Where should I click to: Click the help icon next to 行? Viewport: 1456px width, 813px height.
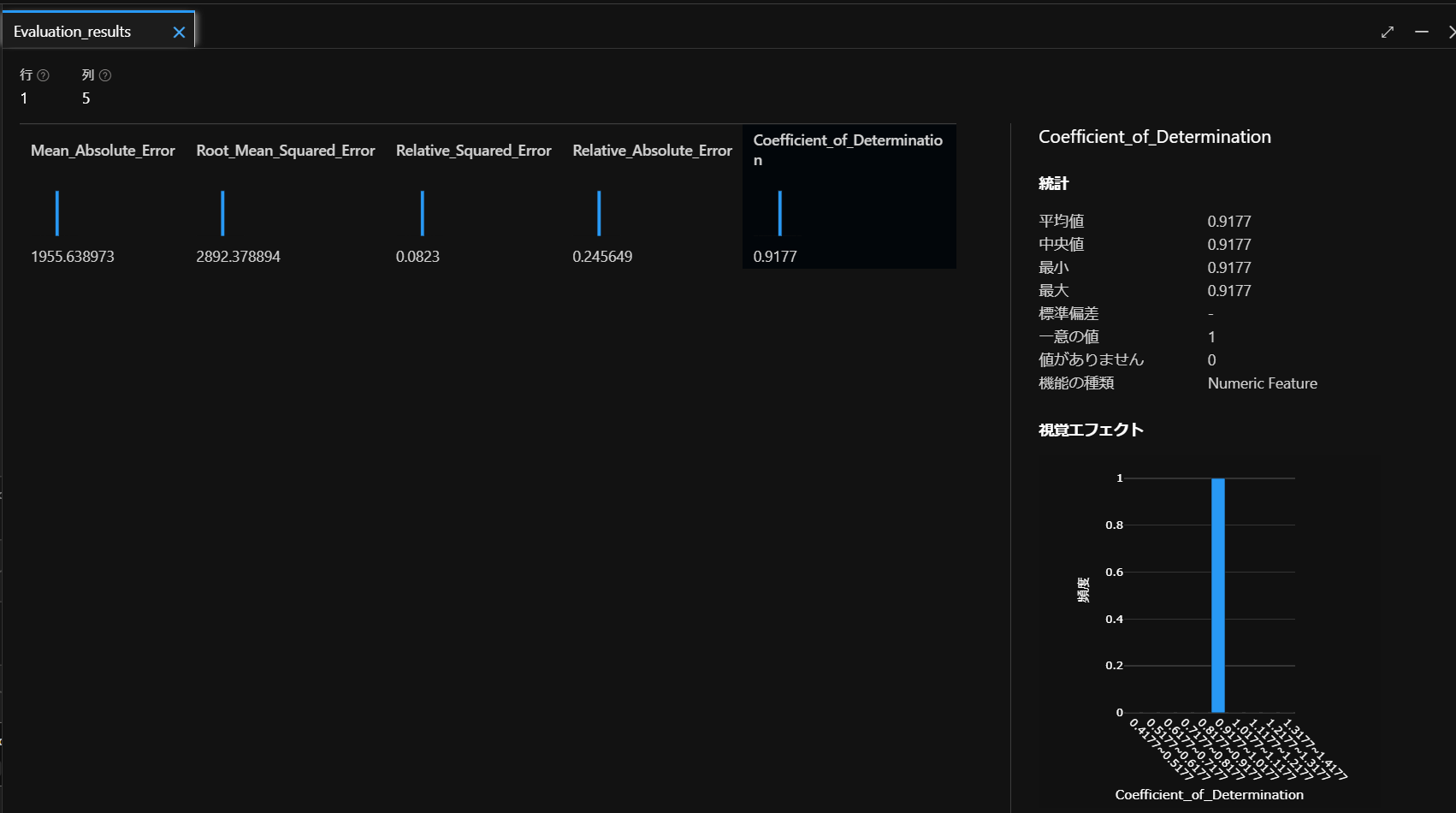pyautogui.click(x=44, y=75)
